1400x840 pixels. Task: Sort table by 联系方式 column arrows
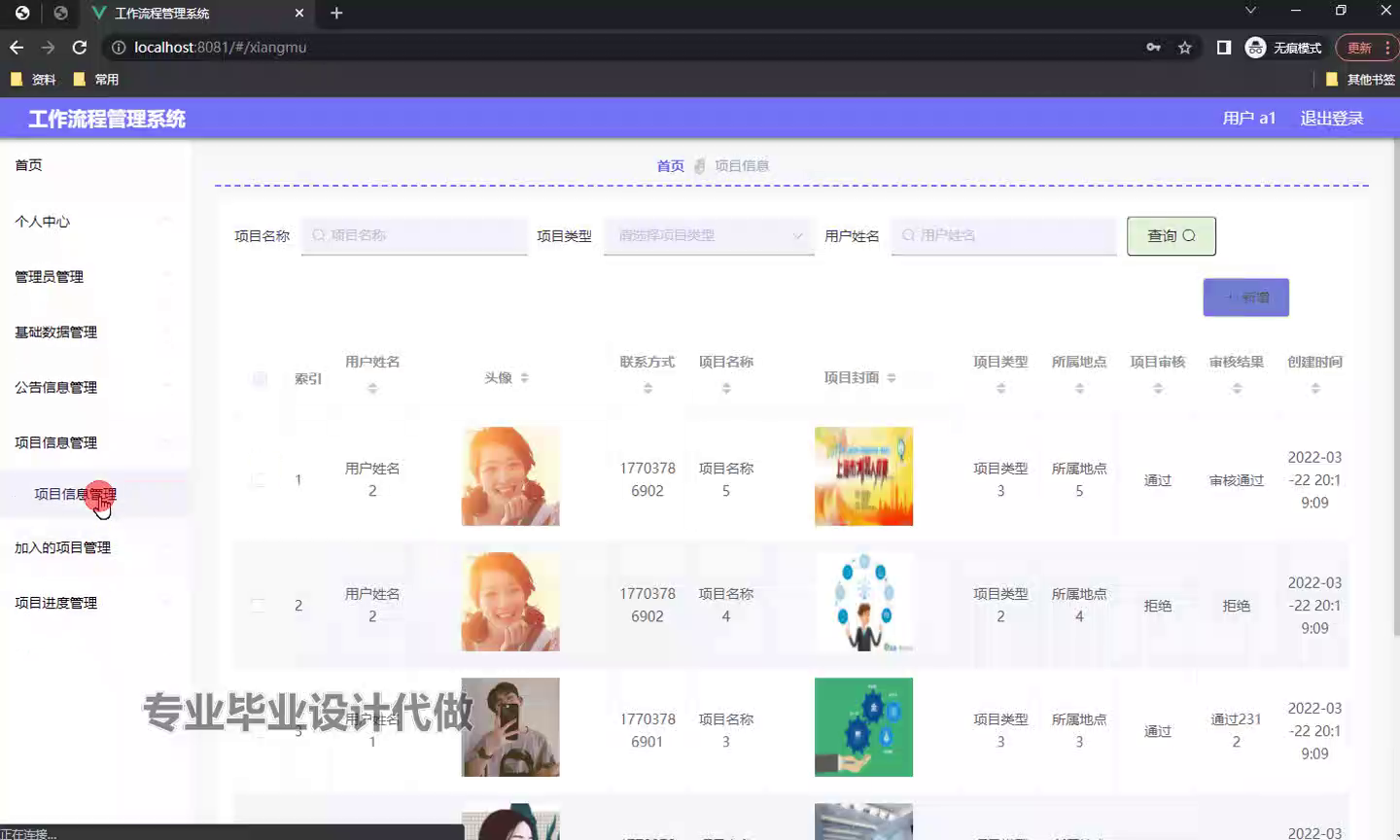647,388
